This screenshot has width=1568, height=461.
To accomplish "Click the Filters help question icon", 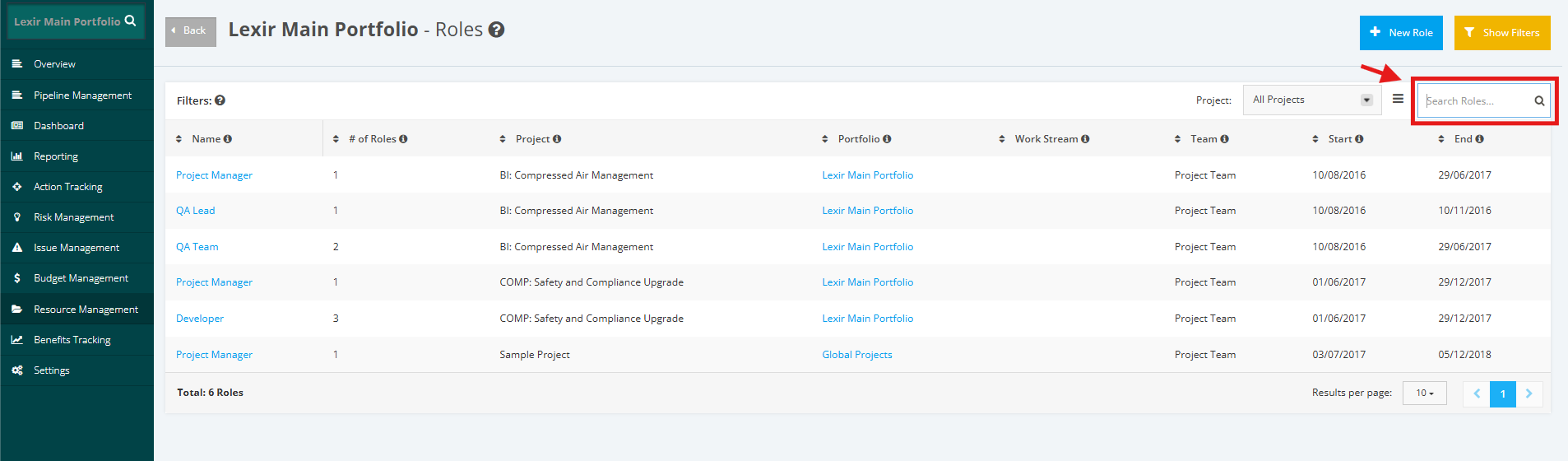I will pyautogui.click(x=220, y=100).
